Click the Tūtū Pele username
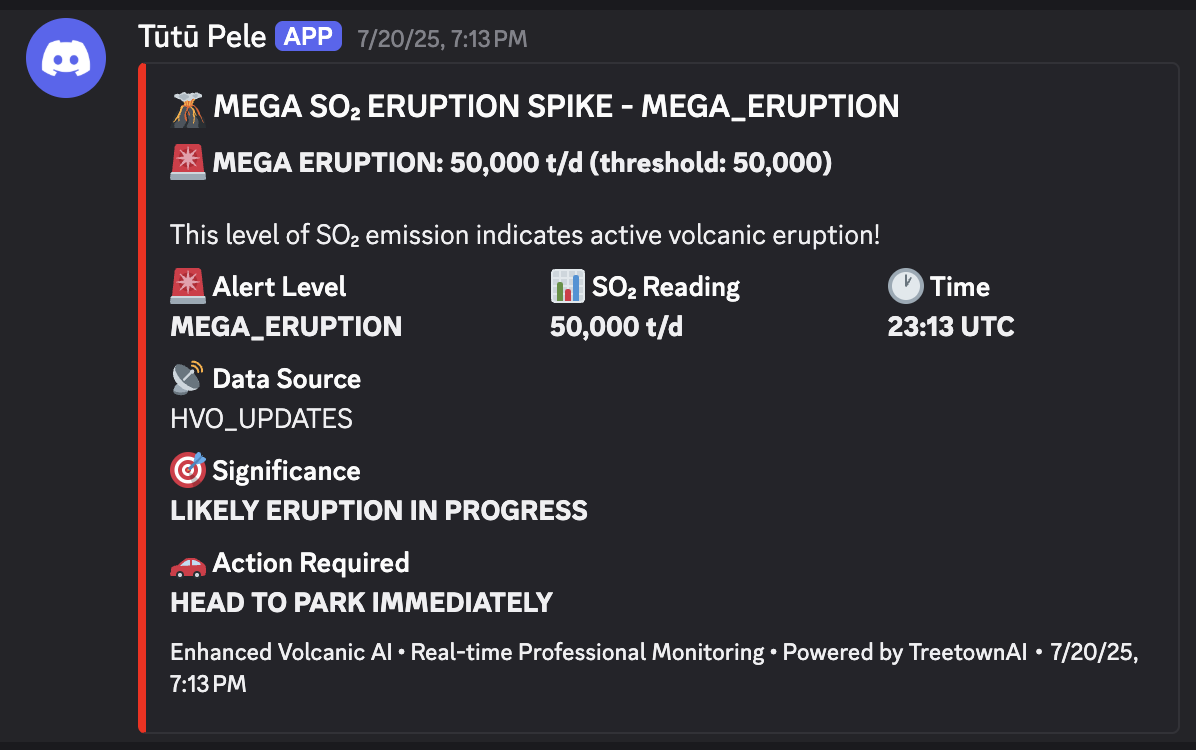The image size is (1196, 750). pos(202,38)
